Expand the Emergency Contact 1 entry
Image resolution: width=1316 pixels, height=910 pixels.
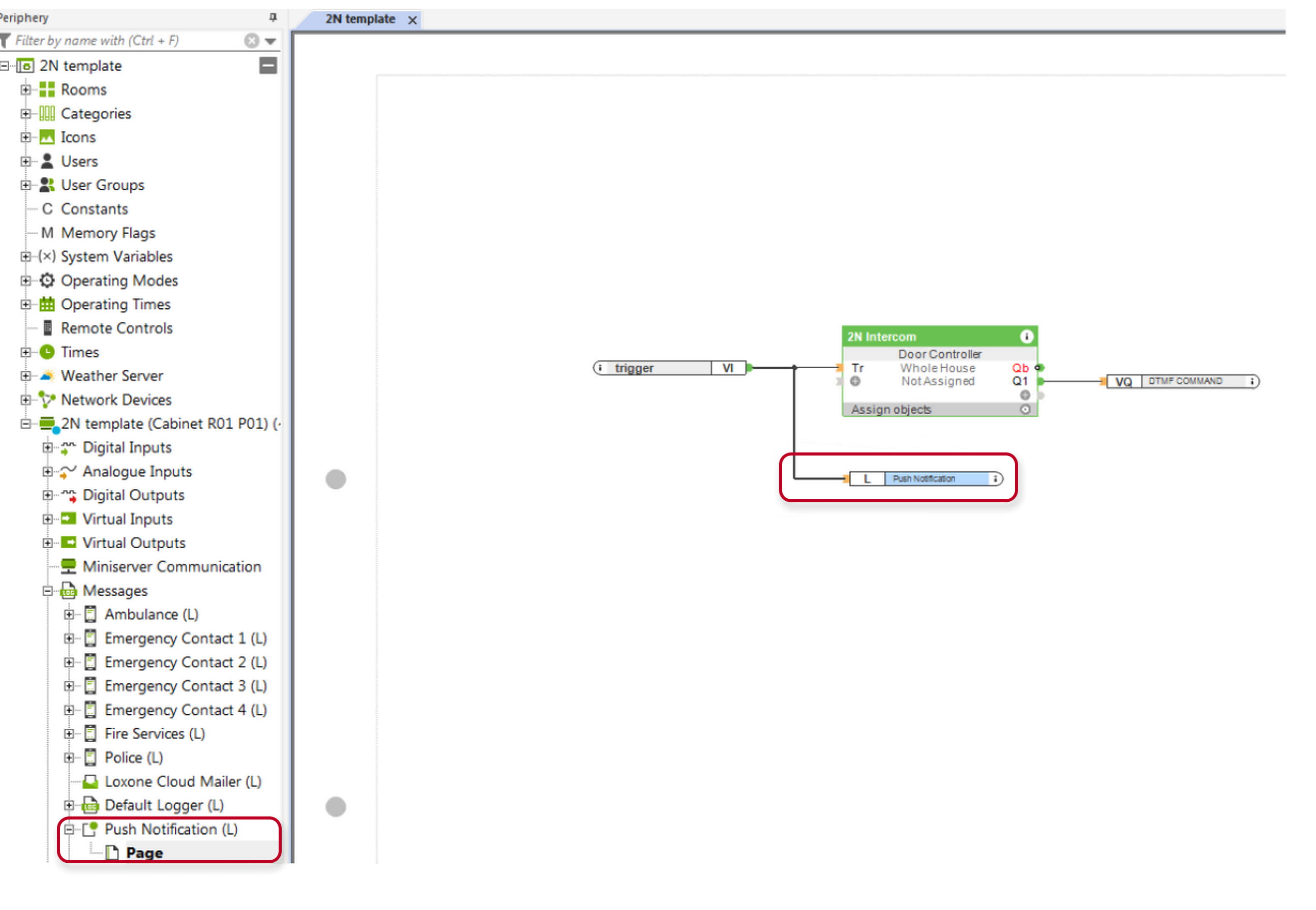point(69,639)
